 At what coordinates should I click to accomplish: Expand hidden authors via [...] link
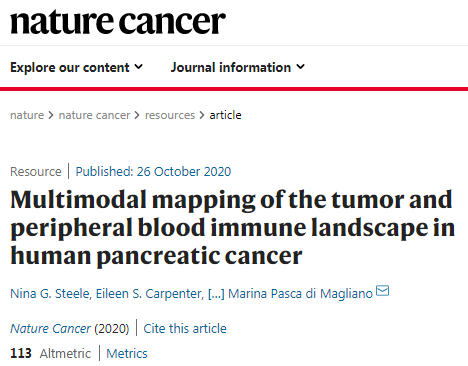point(216,294)
